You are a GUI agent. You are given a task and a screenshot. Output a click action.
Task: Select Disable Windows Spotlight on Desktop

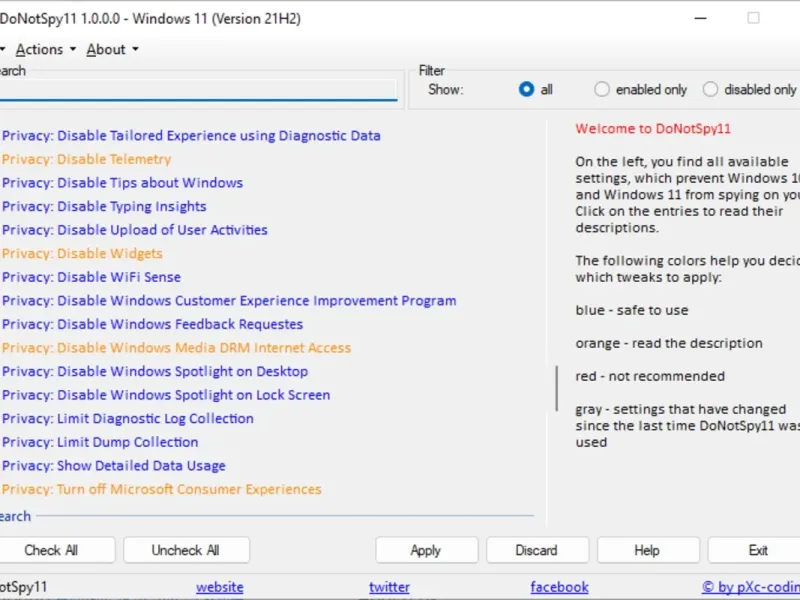pyautogui.click(x=155, y=371)
